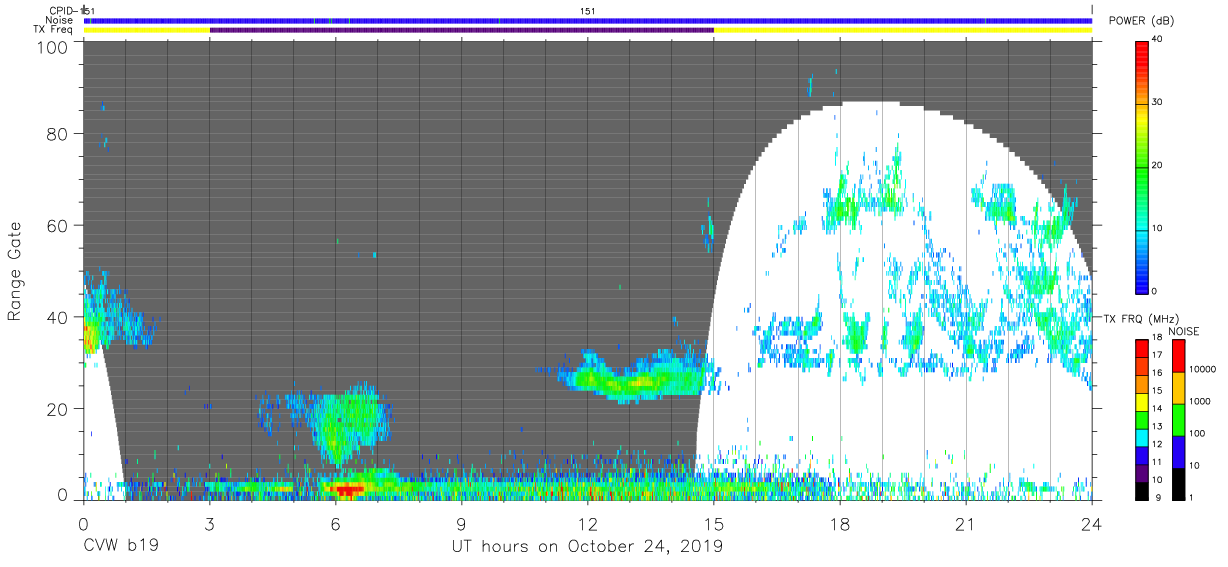Click the purple segment of TX Freq strip
Viewport: 1228px width, 567px height.
[x=462, y=30]
